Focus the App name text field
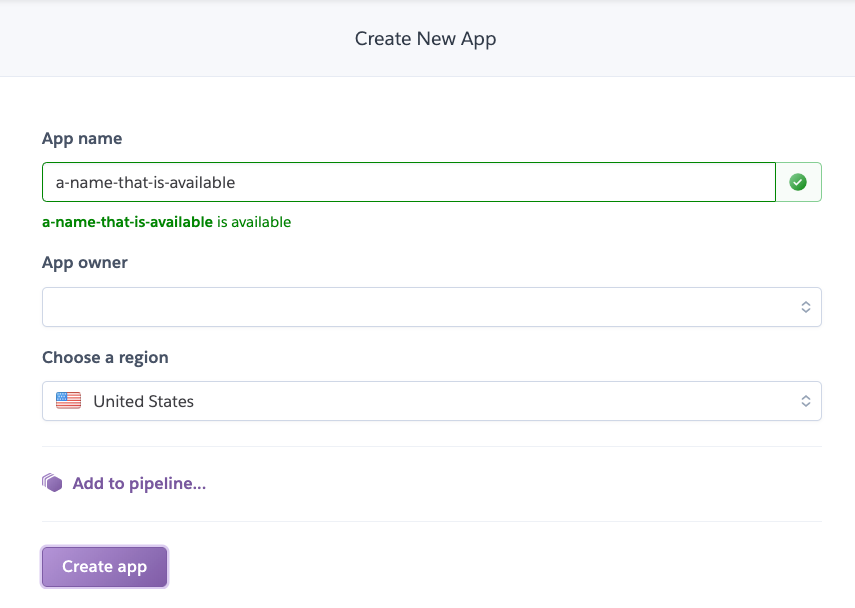The image size is (855, 608). coord(500,182)
